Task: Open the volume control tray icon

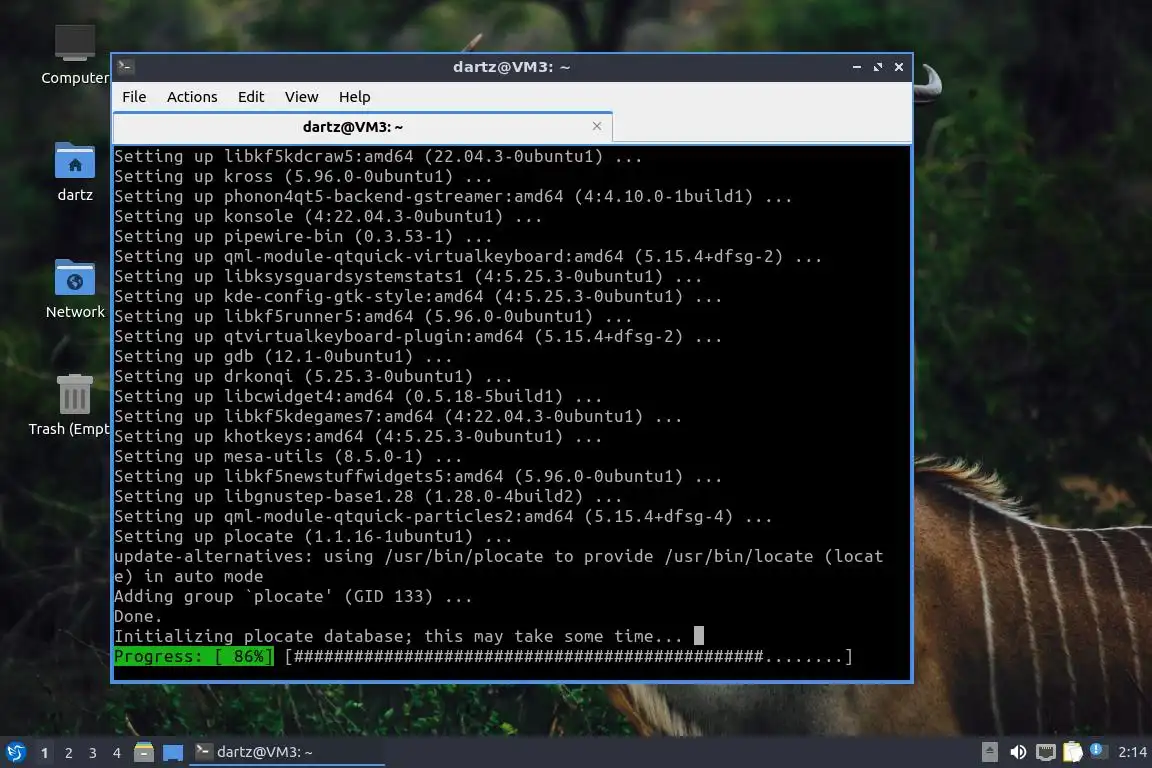Action: tap(1018, 752)
